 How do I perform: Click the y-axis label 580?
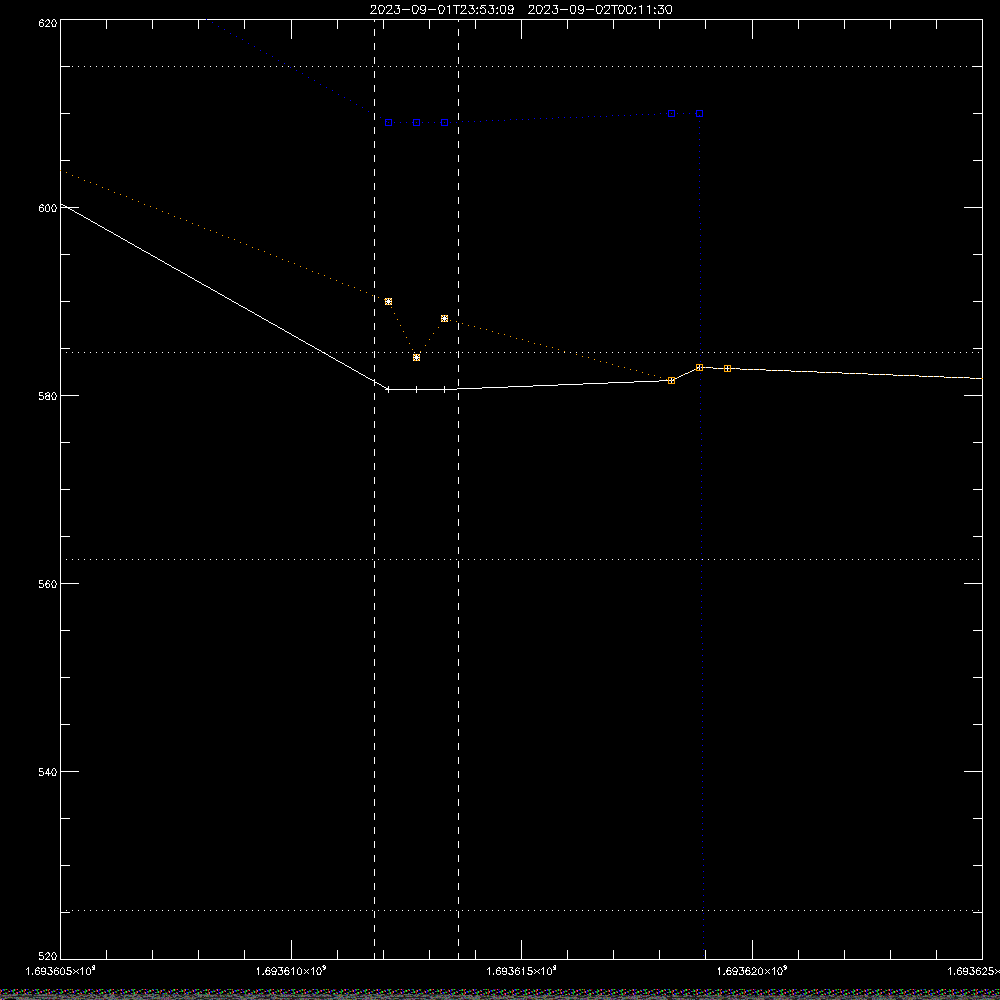click(x=48, y=396)
